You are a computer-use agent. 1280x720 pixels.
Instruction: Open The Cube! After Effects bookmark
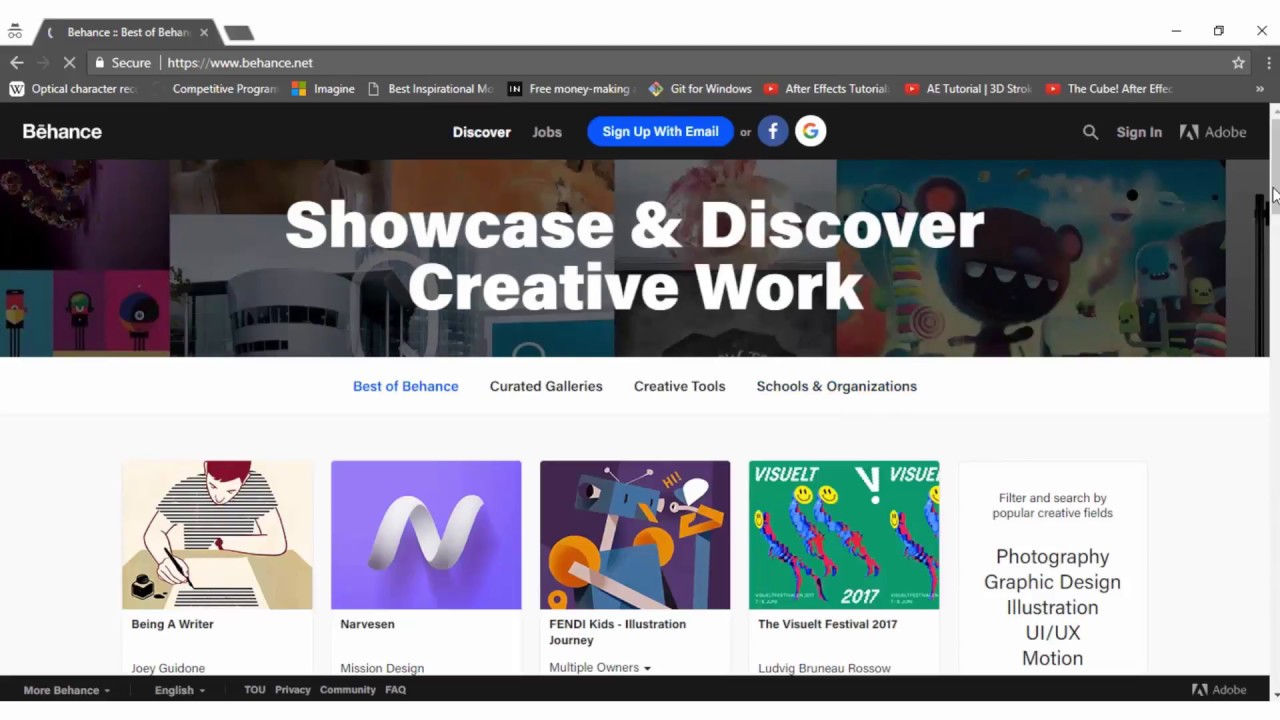pyautogui.click(x=1109, y=89)
